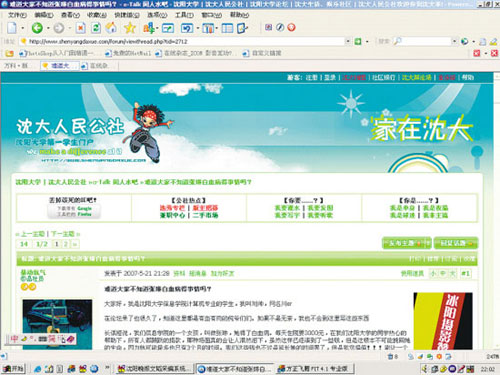Expand the address bar URL history dropdown
Viewport: 500px width, 375px height.
(x=348, y=41)
